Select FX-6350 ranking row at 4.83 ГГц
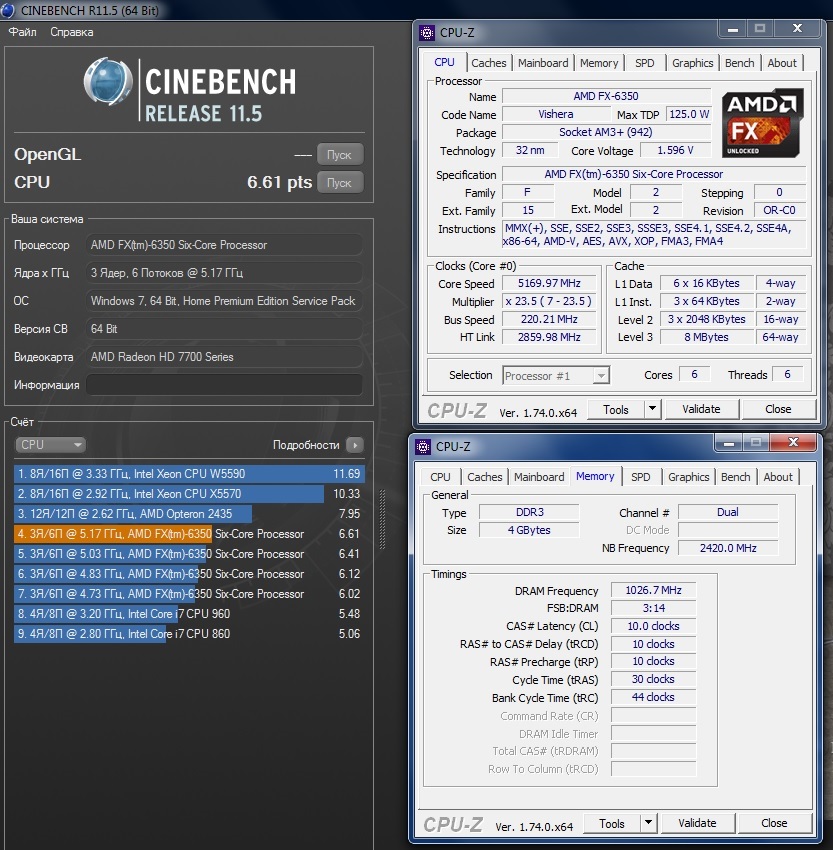The height and width of the screenshot is (850, 833). tap(189, 574)
